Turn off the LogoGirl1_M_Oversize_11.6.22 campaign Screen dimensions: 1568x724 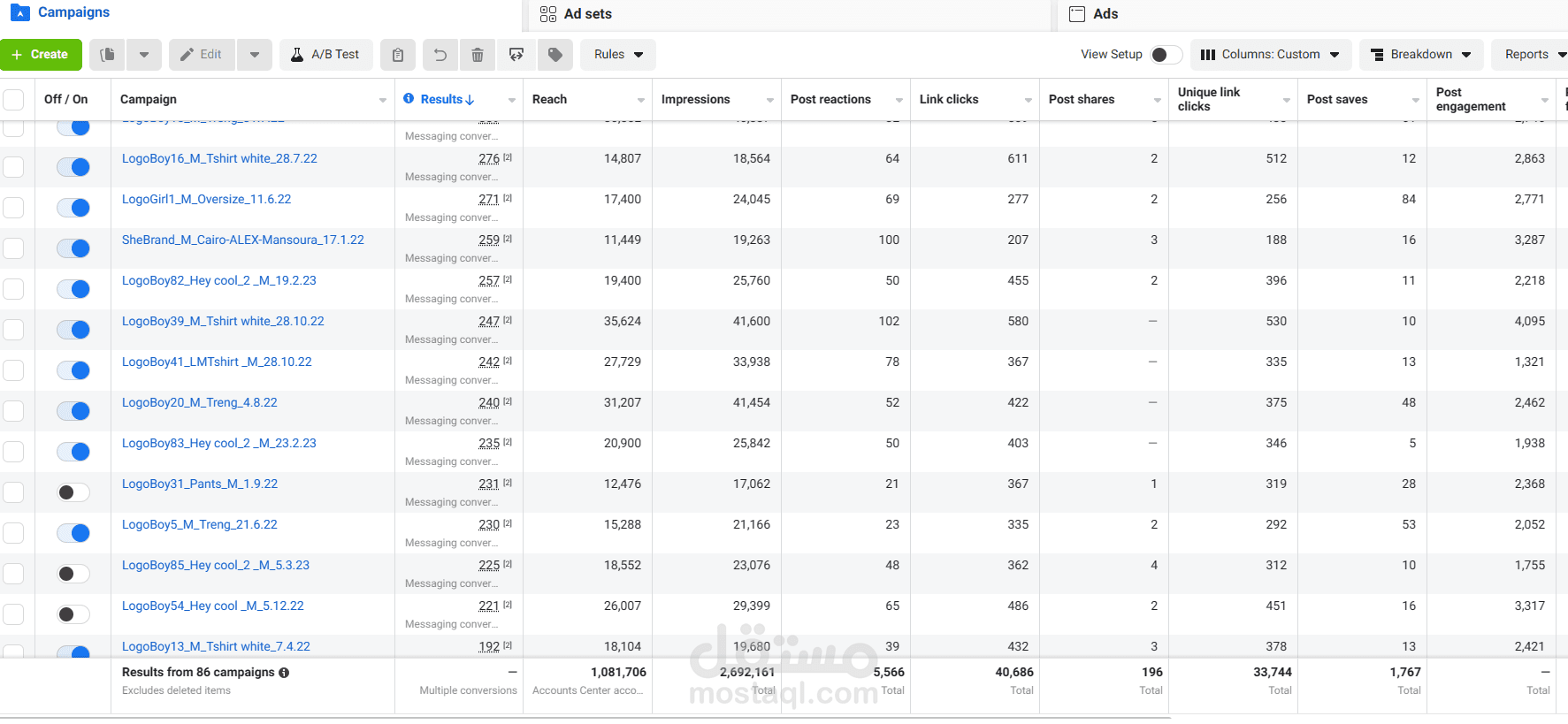pyautogui.click(x=73, y=208)
